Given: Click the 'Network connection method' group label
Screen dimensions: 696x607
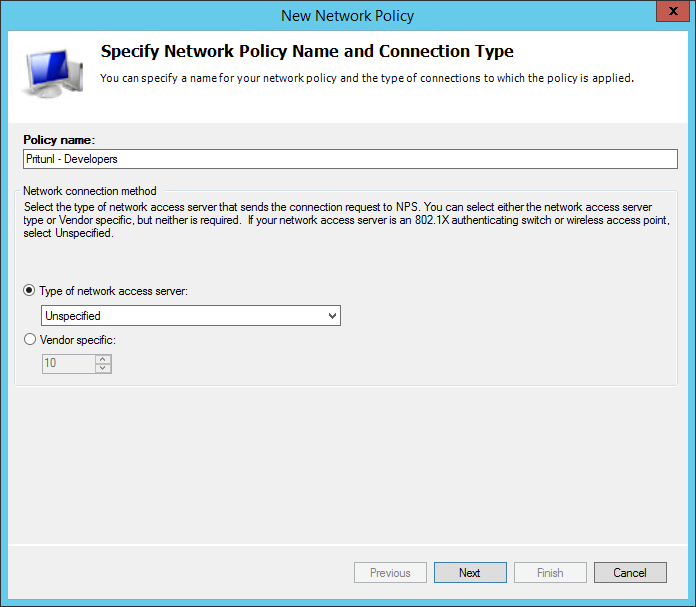Looking at the screenshot, I should 90,191.
